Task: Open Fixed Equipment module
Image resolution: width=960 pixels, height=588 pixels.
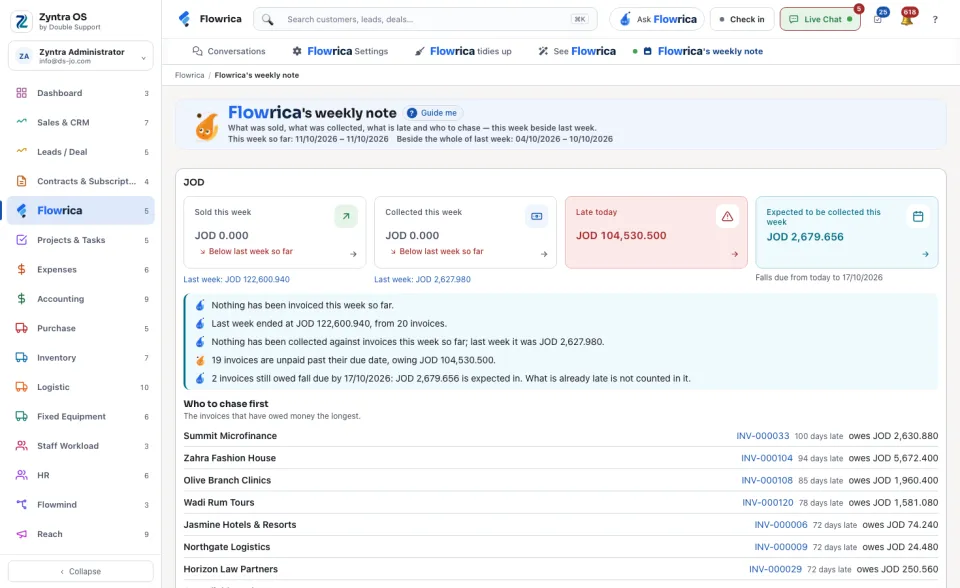Action: click(81, 416)
